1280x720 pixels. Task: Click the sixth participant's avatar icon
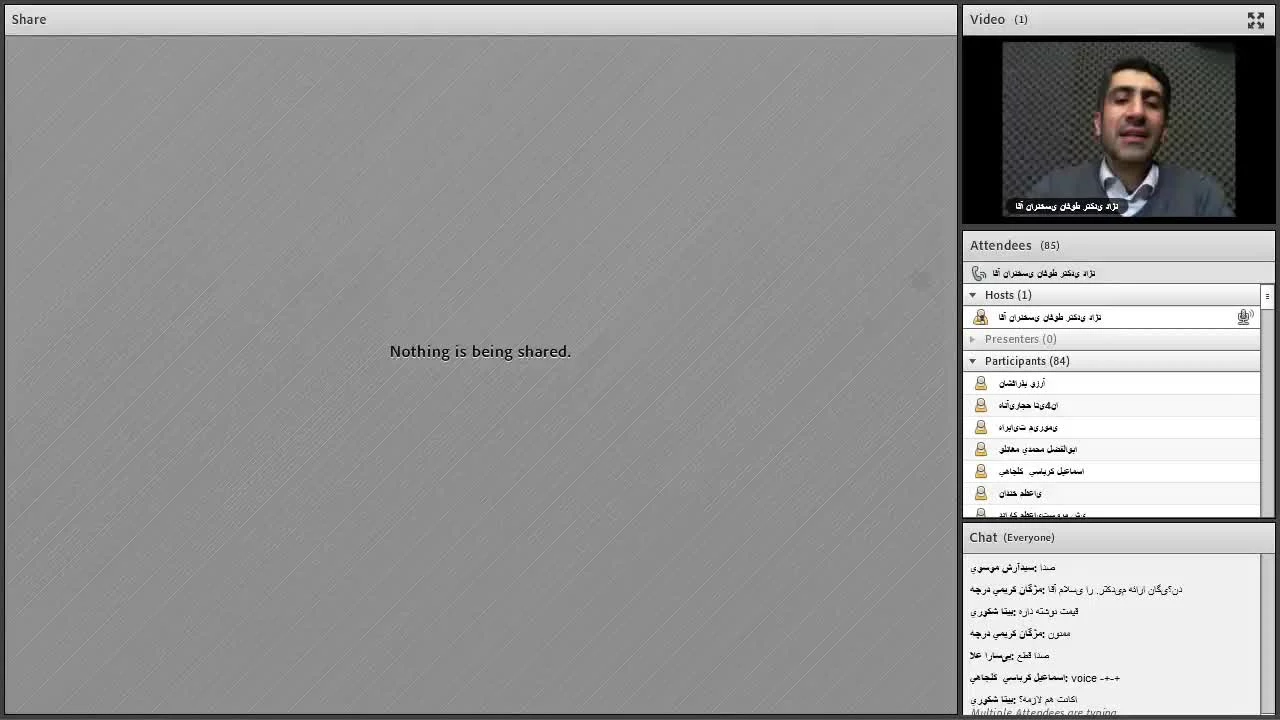(980, 493)
